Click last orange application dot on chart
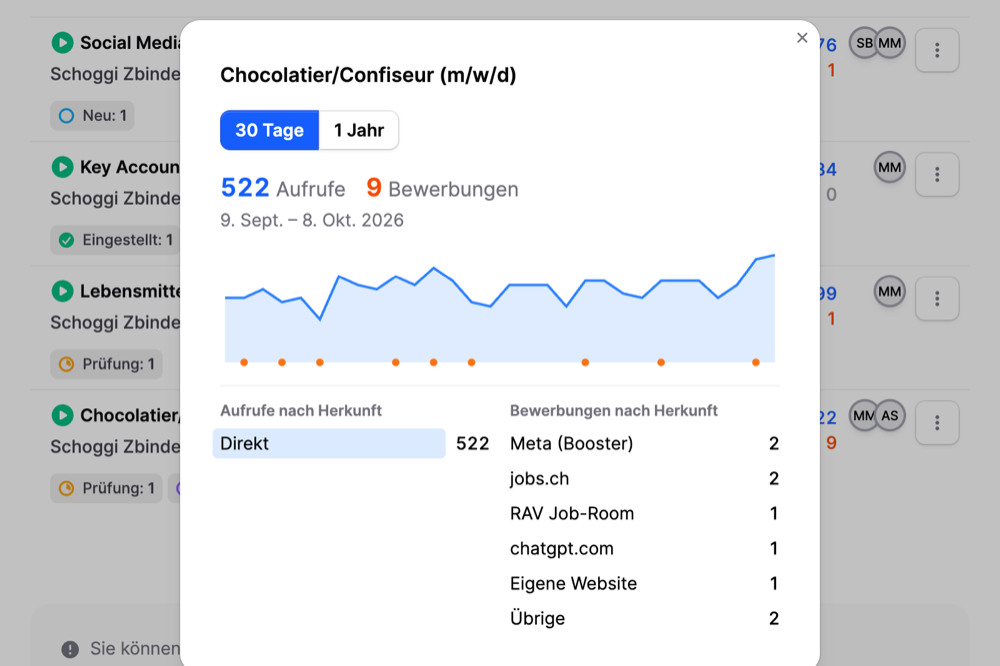This screenshot has height=666, width=1000. point(756,362)
